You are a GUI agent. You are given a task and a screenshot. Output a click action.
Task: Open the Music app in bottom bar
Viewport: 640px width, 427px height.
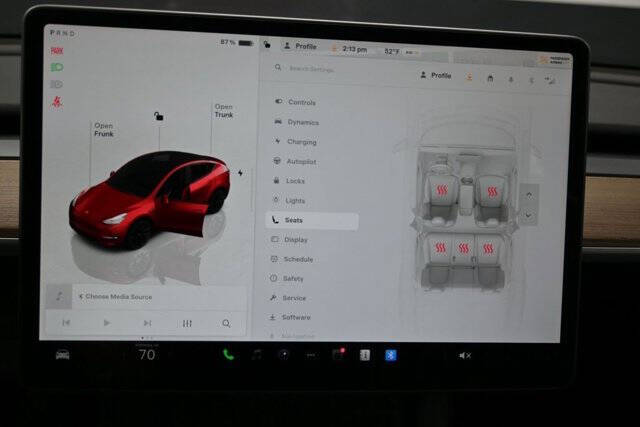[256, 355]
